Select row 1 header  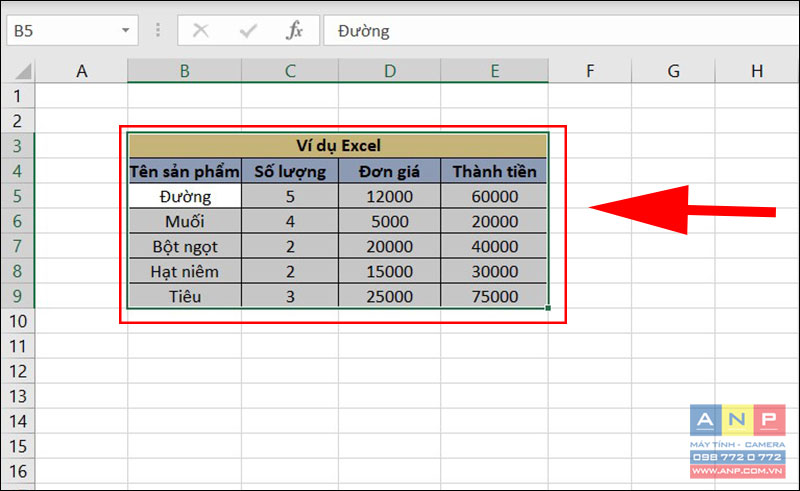(18, 95)
